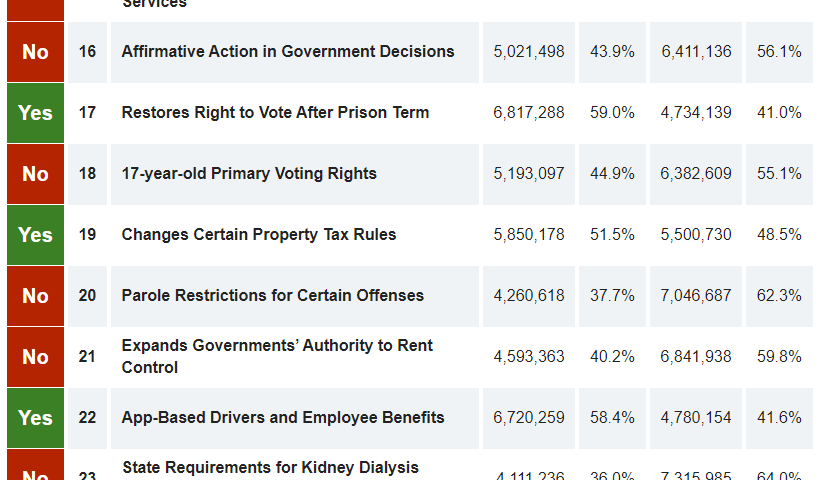The image size is (826, 480).
Task: Click proposition number 19 cell
Action: pyautogui.click(x=88, y=235)
